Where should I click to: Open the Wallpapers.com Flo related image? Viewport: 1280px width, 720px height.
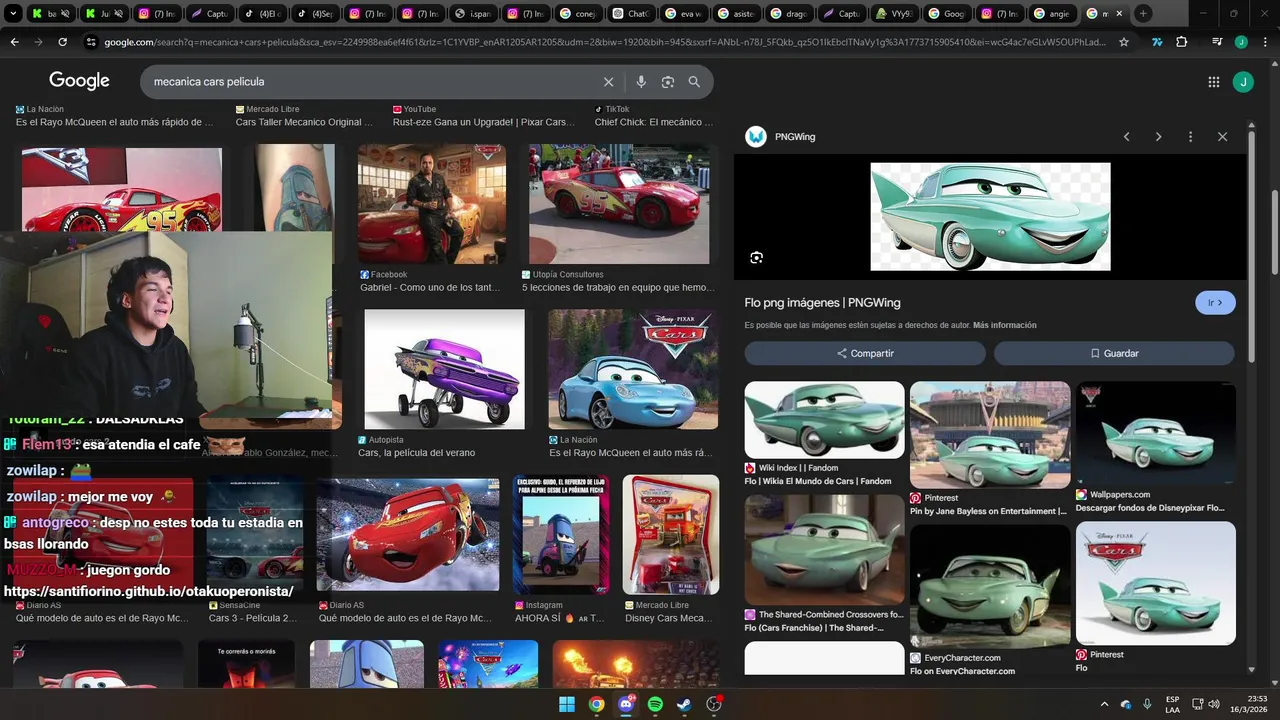pyautogui.click(x=1155, y=433)
